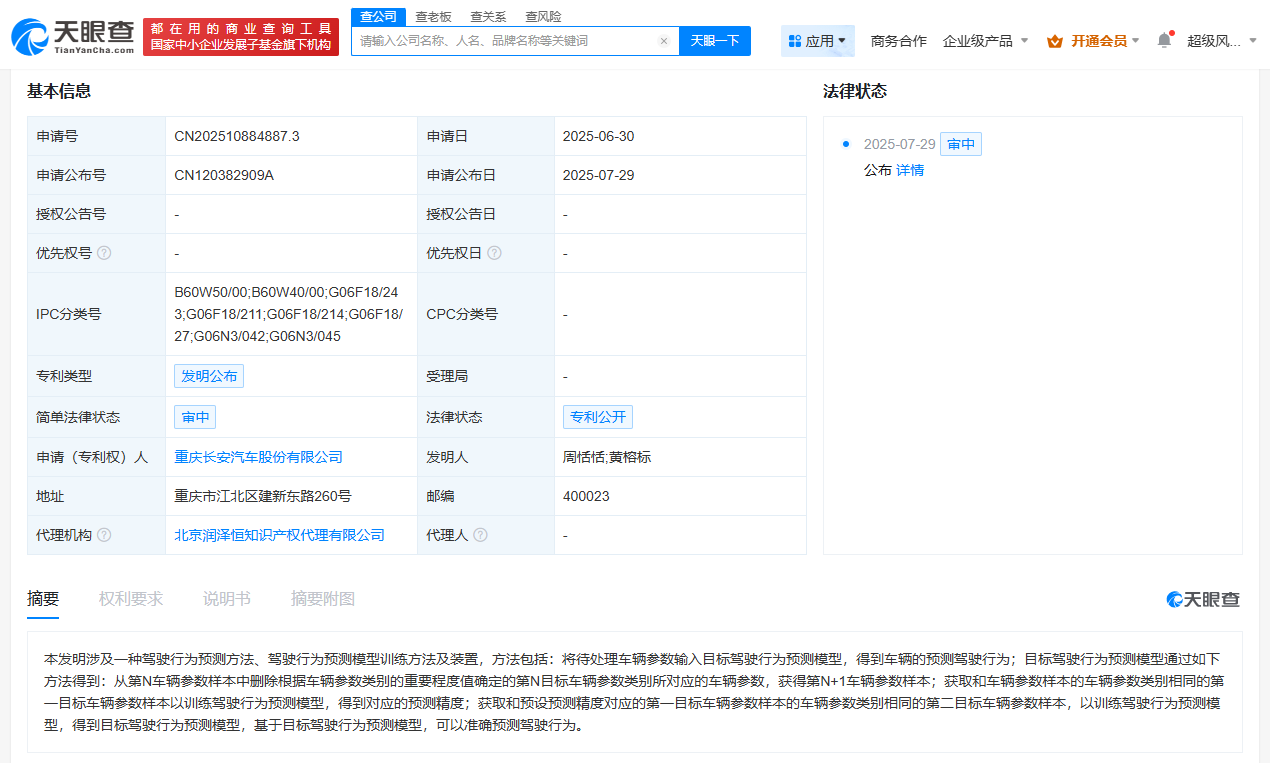Click the help icon next to 优先权日
This screenshot has height=763, width=1270.
493,253
